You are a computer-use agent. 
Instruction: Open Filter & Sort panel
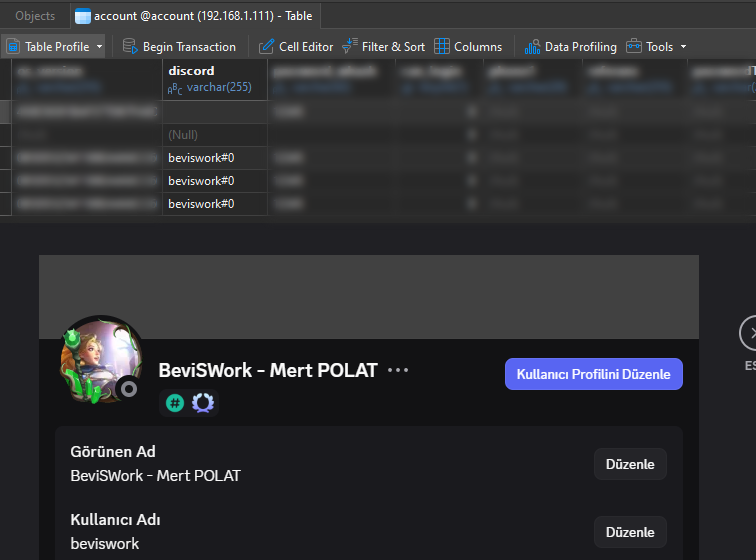384,47
